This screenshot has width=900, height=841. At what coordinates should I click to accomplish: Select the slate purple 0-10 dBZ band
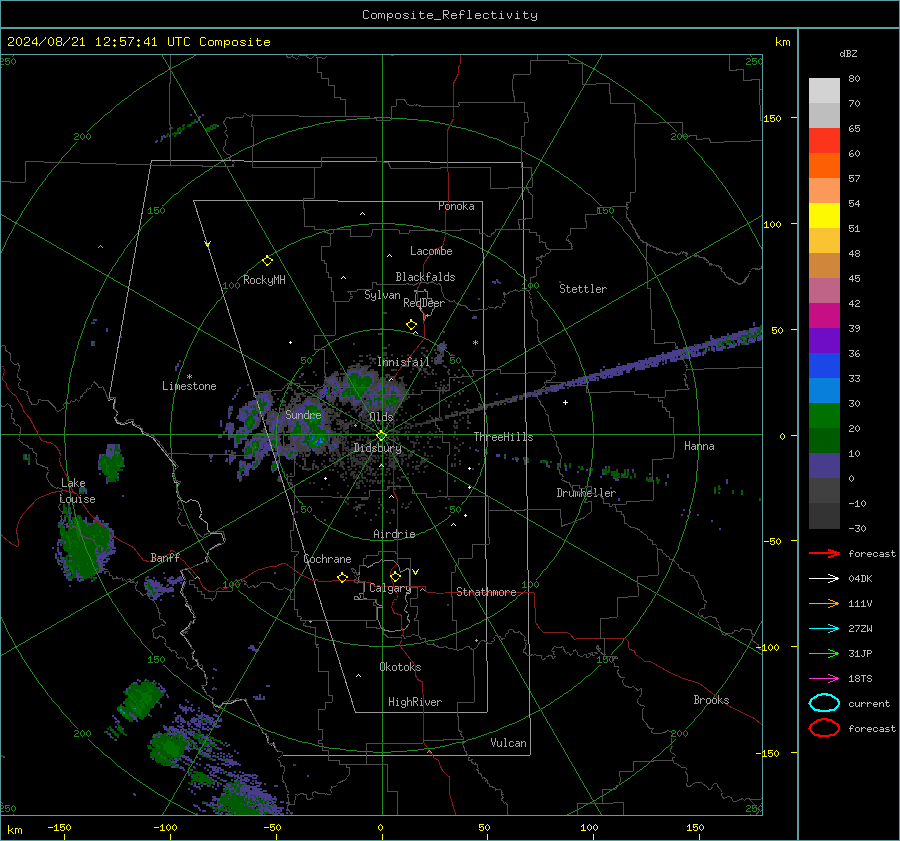[x=824, y=465]
